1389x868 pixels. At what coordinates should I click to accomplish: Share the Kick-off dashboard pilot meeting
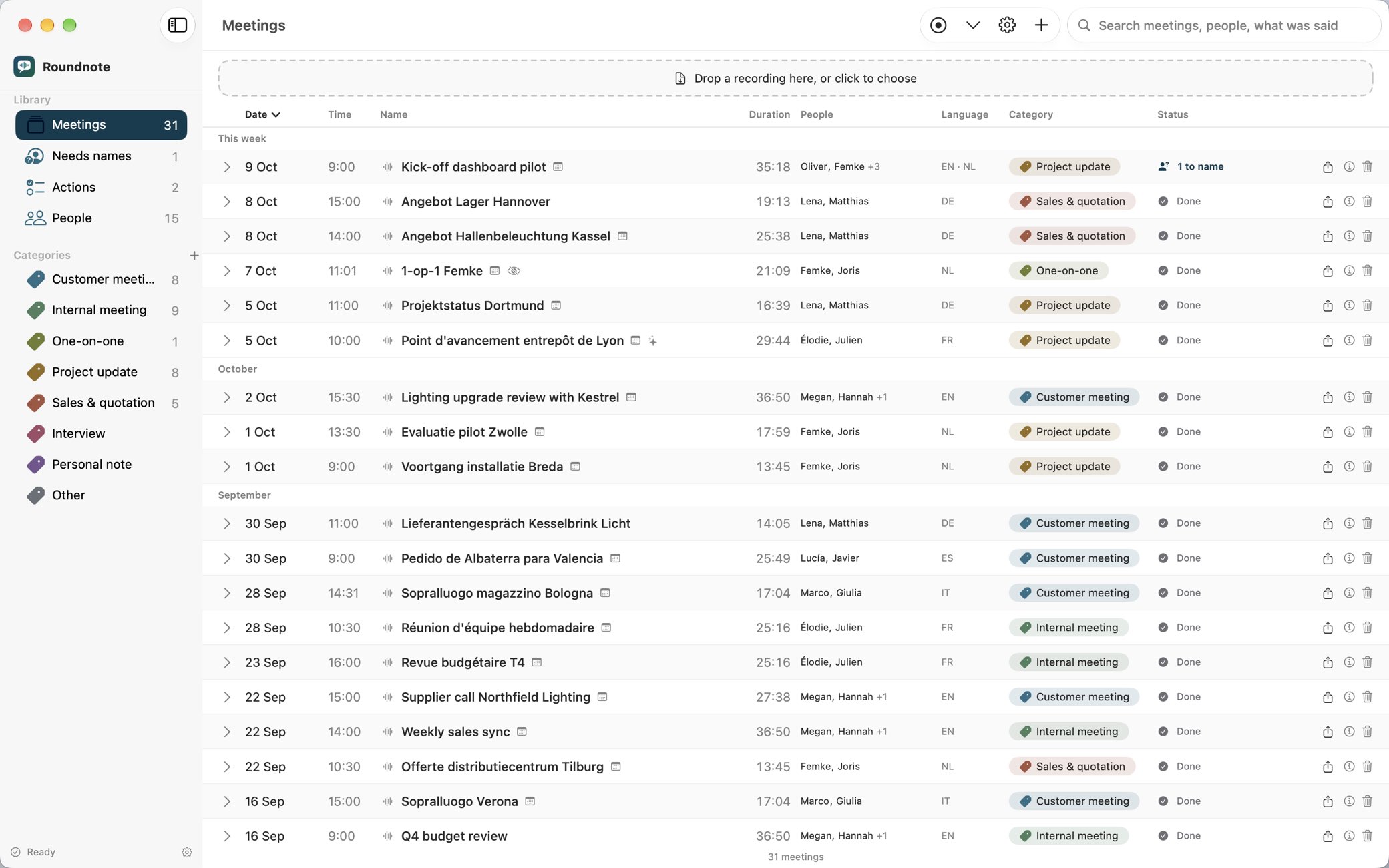click(1328, 167)
